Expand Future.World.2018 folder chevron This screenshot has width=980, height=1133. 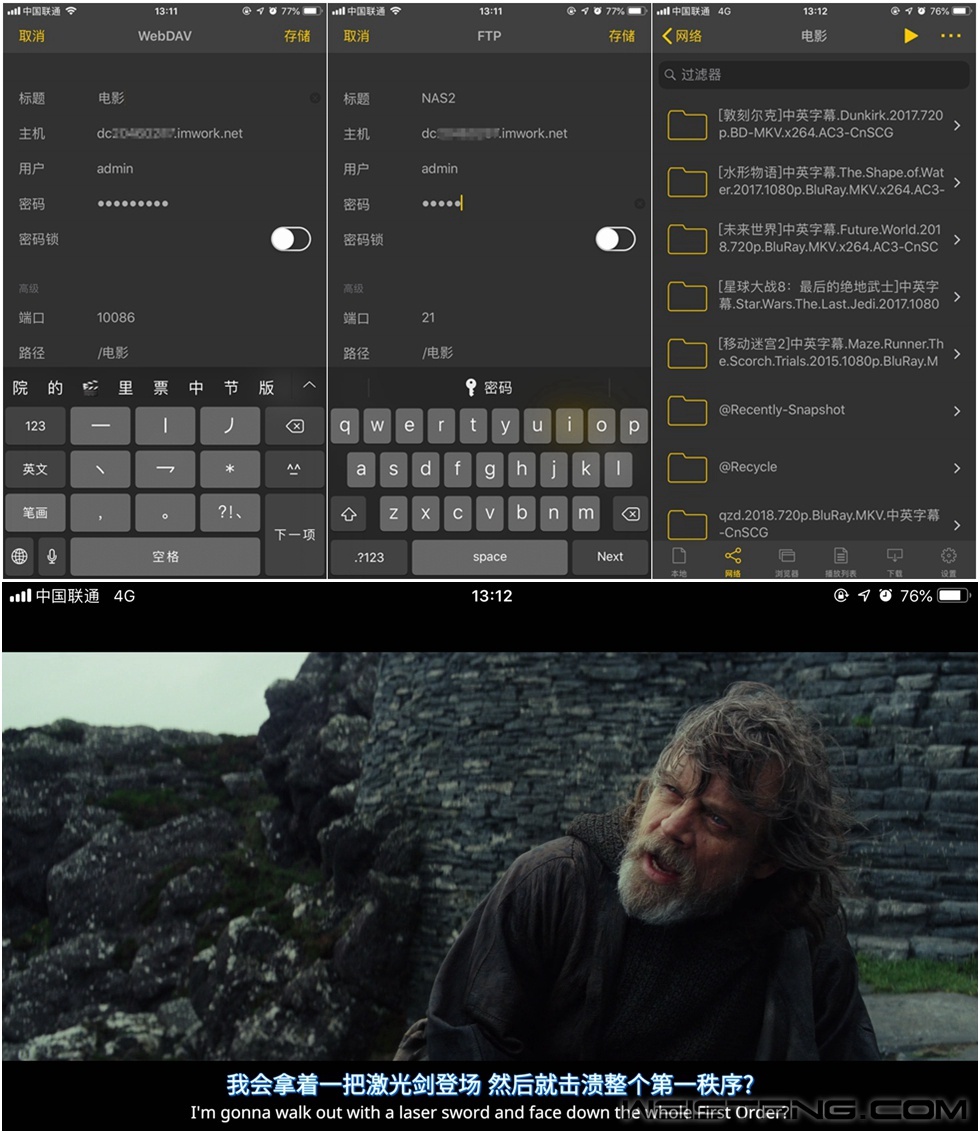957,239
